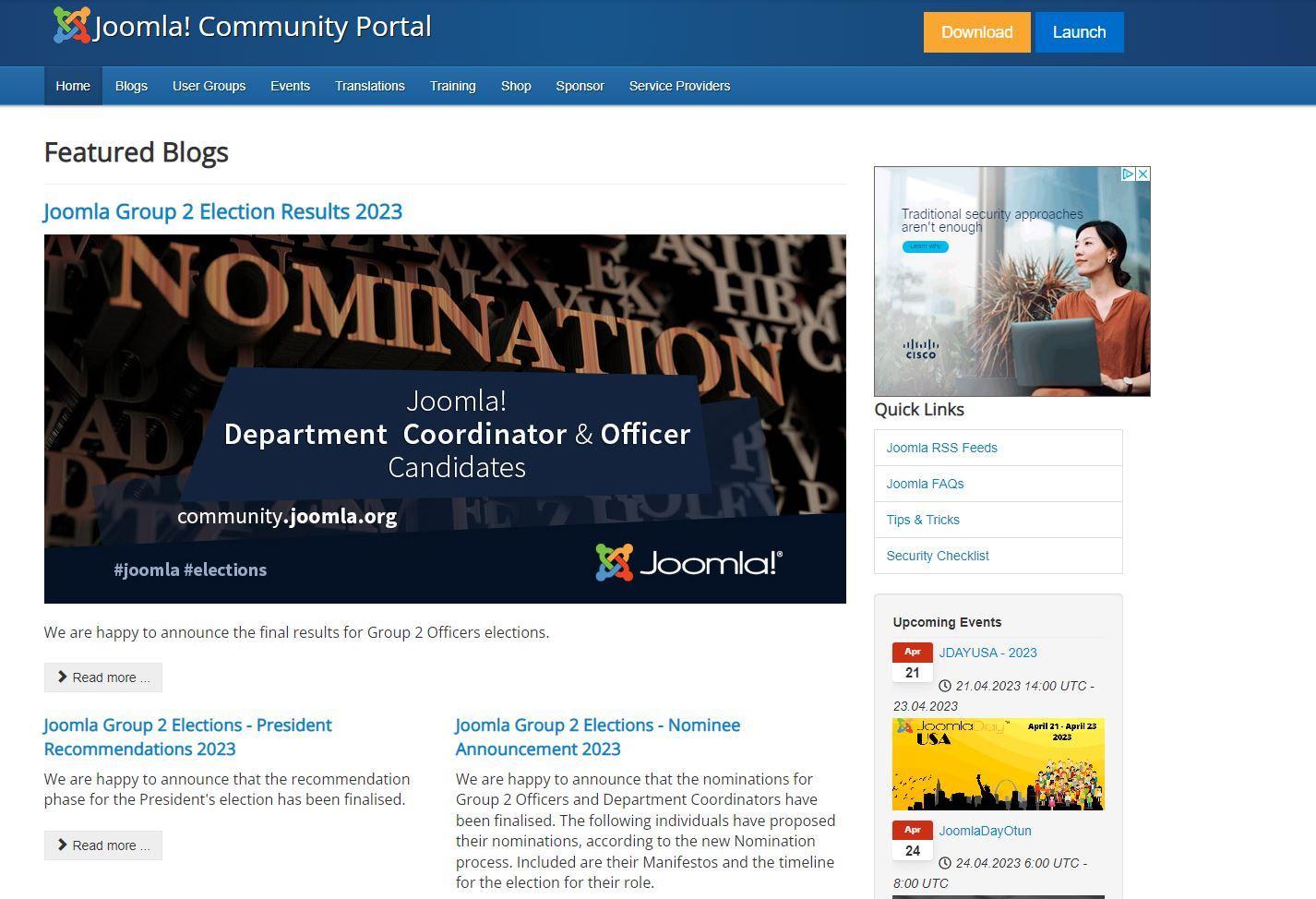Viewport: 1316px width, 899px height.
Task: Open the Service Providers menu item
Action: point(679,86)
